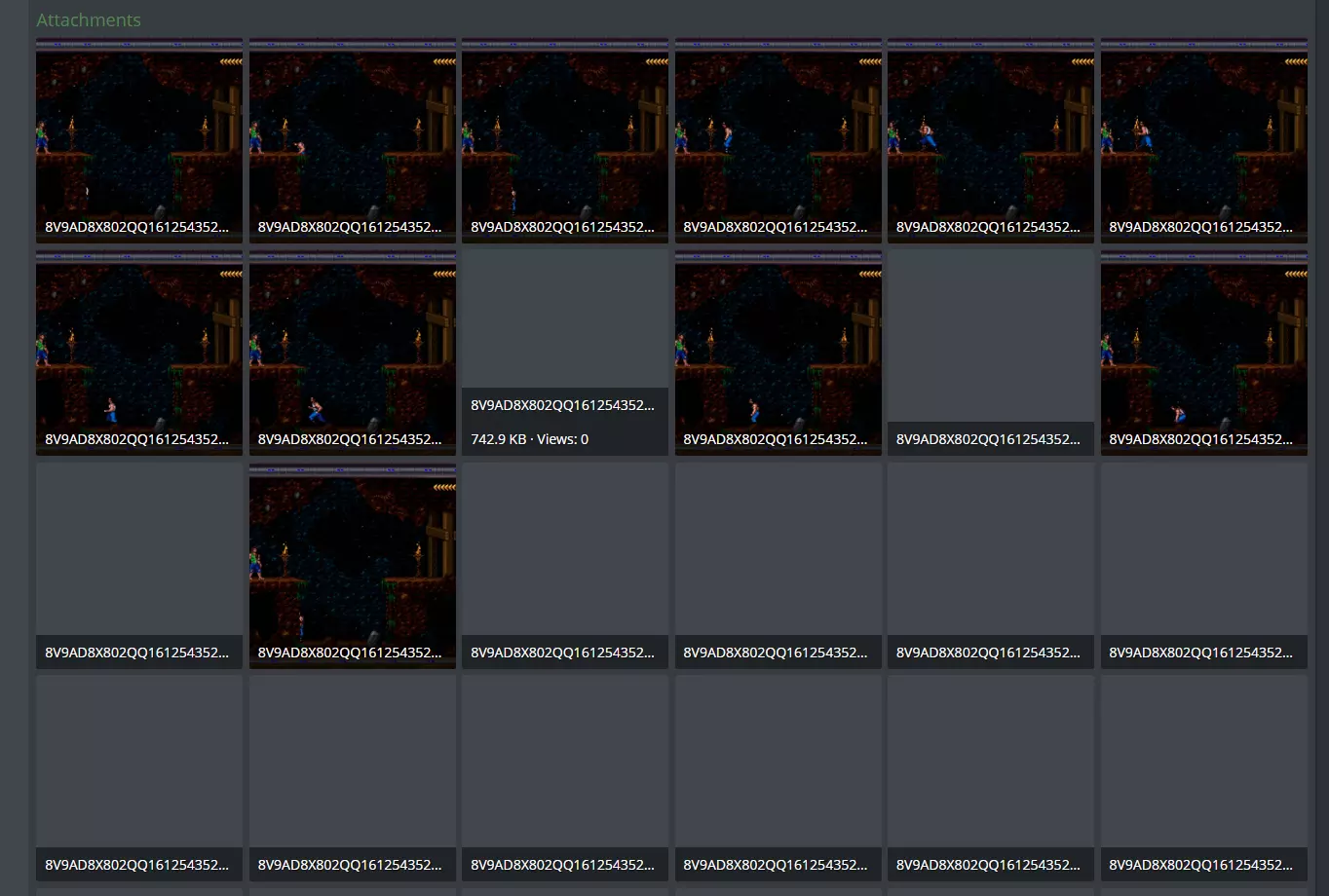Screen dimensions: 1329x896
Task: Open second-row, fourth-column attachment thumbnail
Action: (x=778, y=354)
